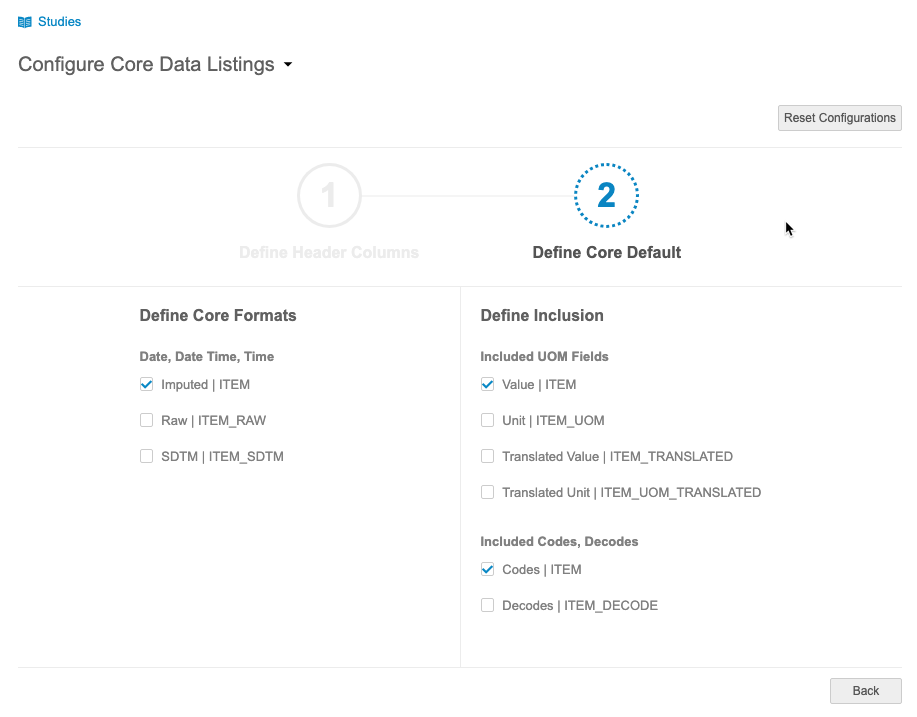Check Decodes | ITEM_DECODE checkbox

[488, 605]
